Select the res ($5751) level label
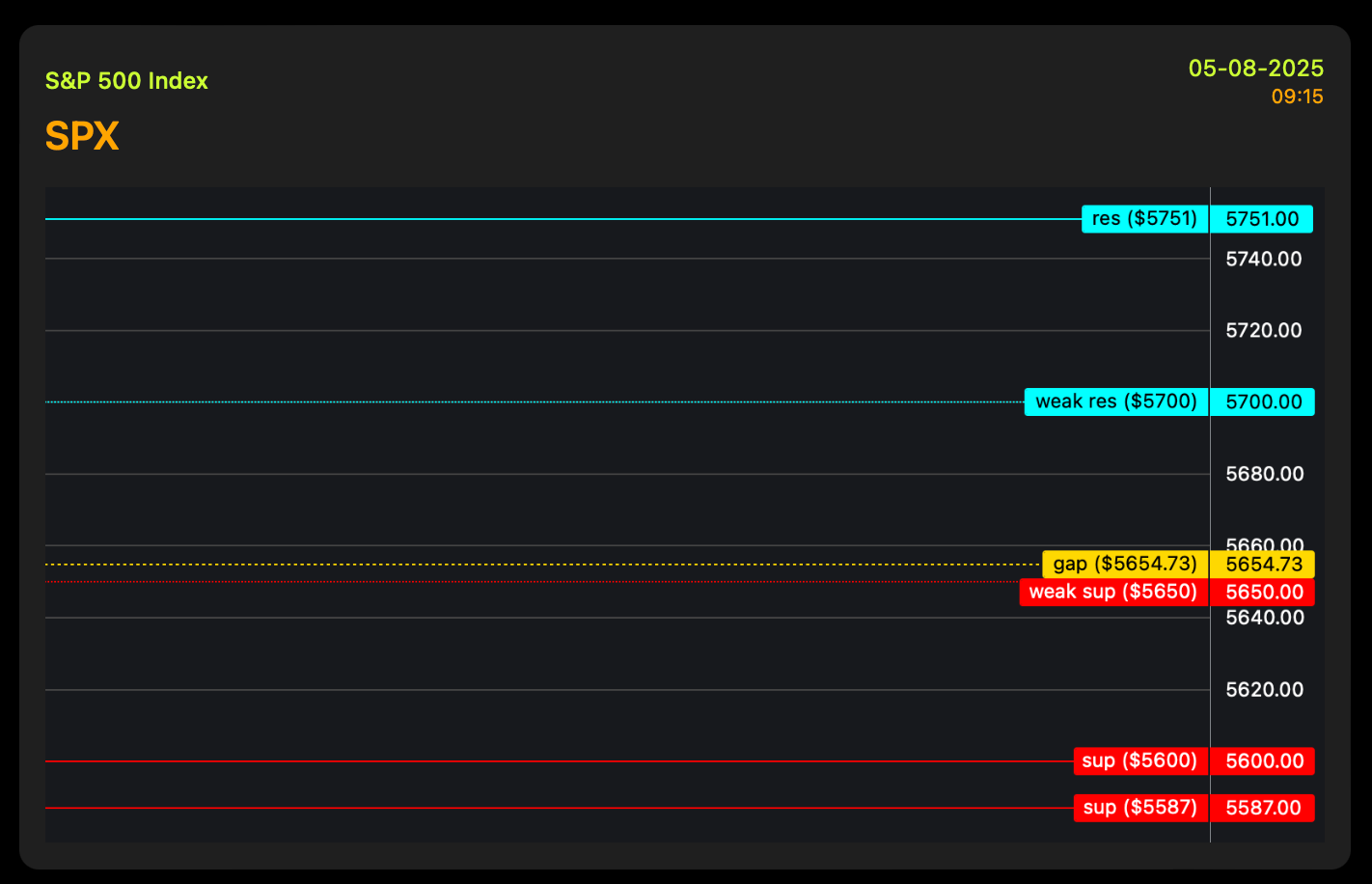 (1145, 219)
